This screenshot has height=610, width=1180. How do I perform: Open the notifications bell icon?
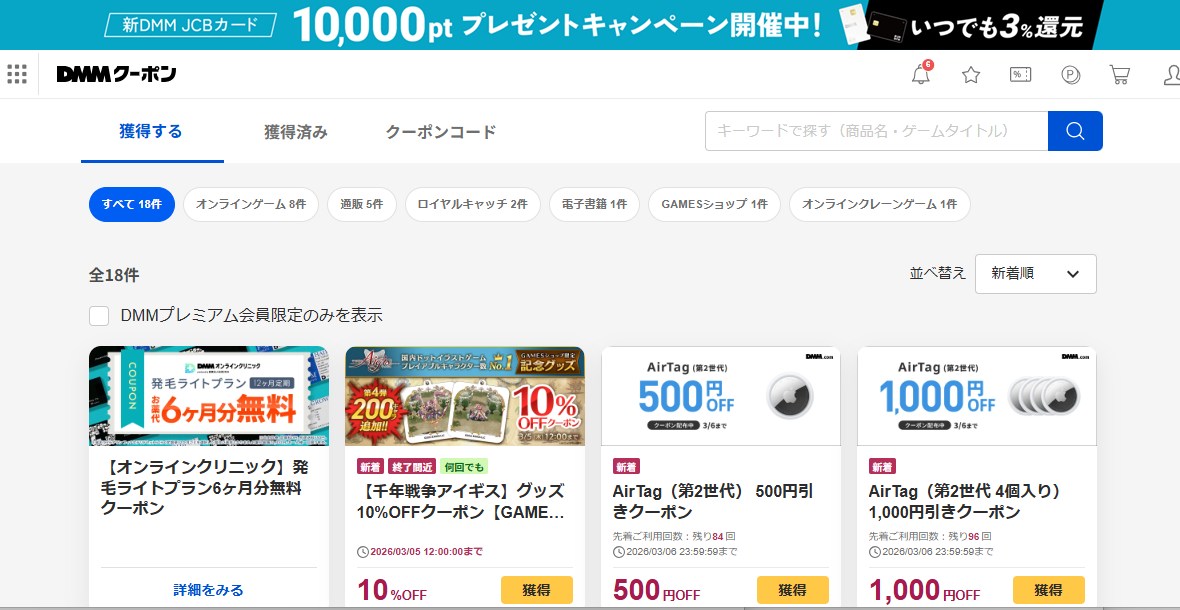921,75
